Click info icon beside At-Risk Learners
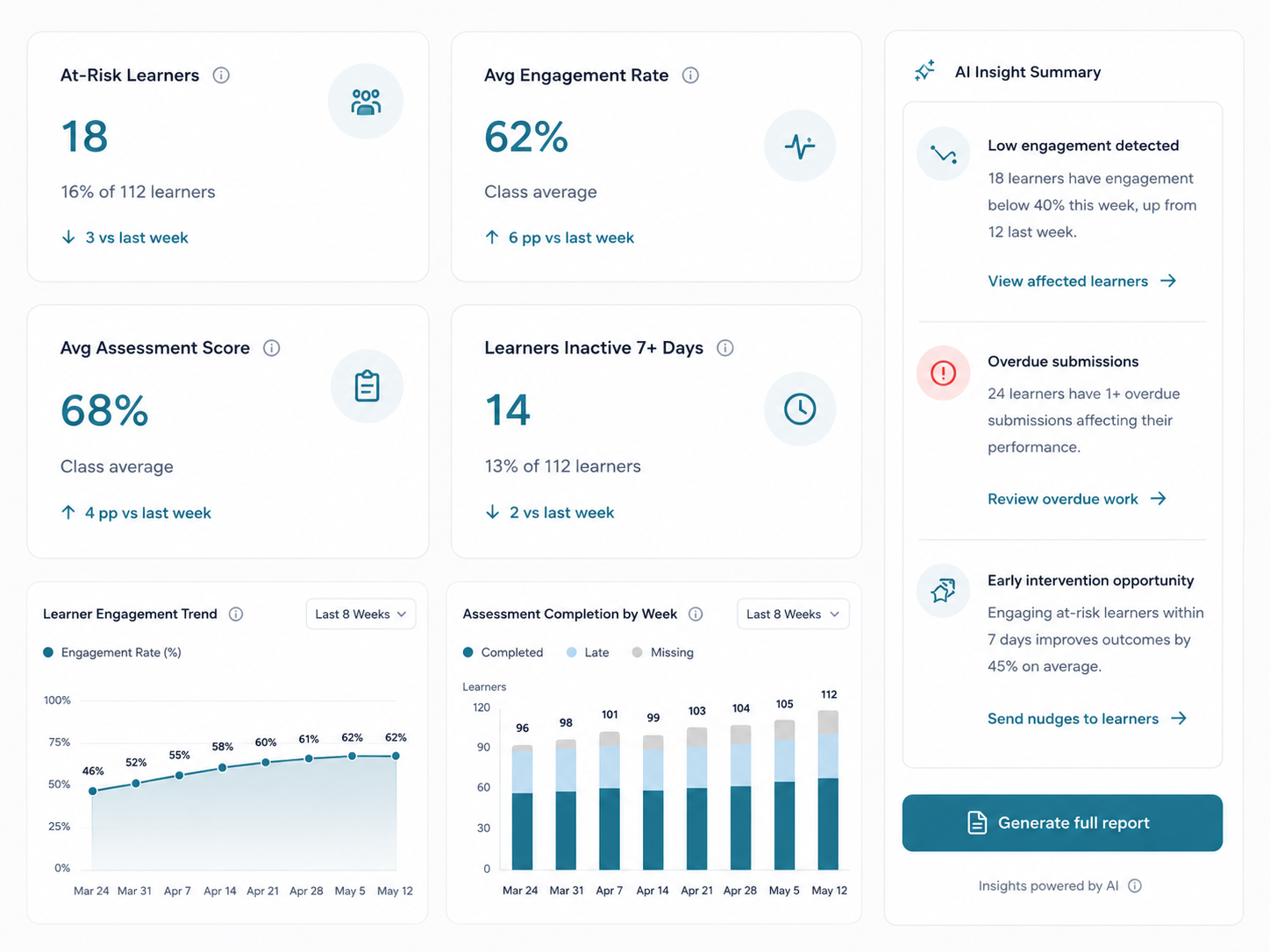 (221, 75)
